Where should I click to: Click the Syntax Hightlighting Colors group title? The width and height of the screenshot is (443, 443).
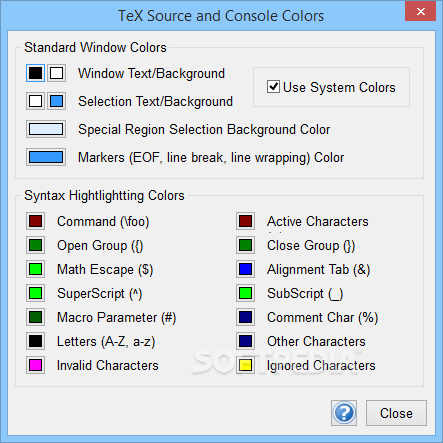pos(104,196)
